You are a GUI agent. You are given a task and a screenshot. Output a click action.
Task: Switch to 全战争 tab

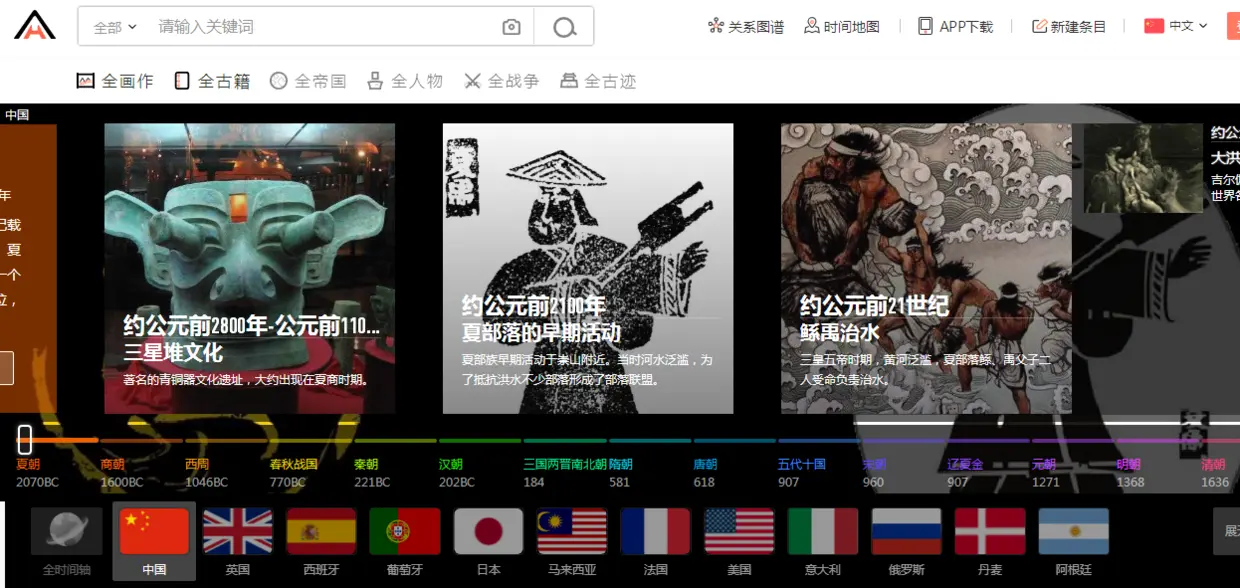tap(501, 81)
